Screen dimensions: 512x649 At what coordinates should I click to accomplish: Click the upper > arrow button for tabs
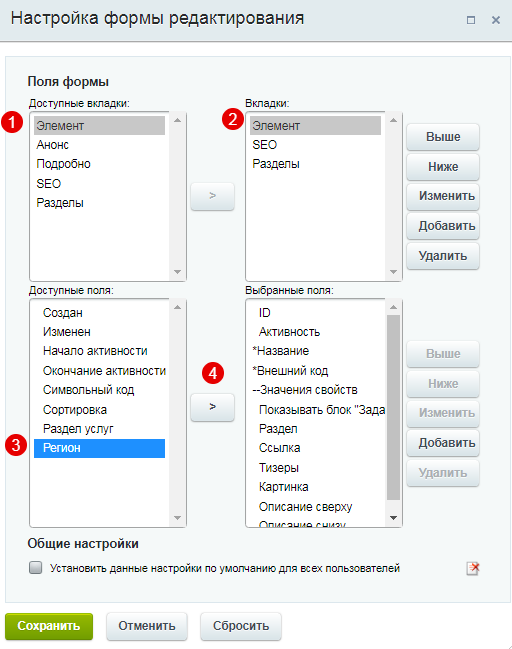(212, 196)
